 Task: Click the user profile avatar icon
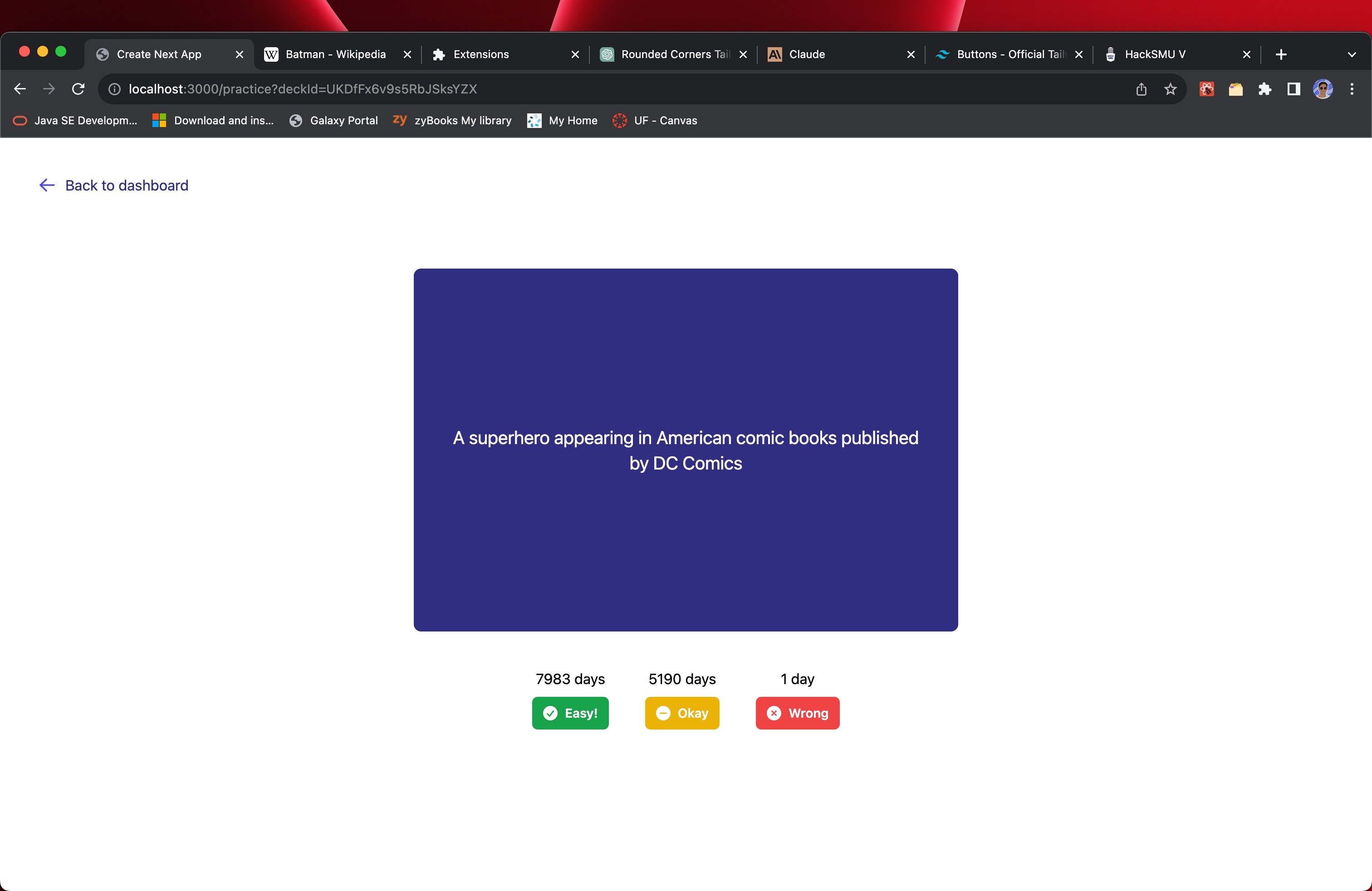pyautogui.click(x=1323, y=89)
